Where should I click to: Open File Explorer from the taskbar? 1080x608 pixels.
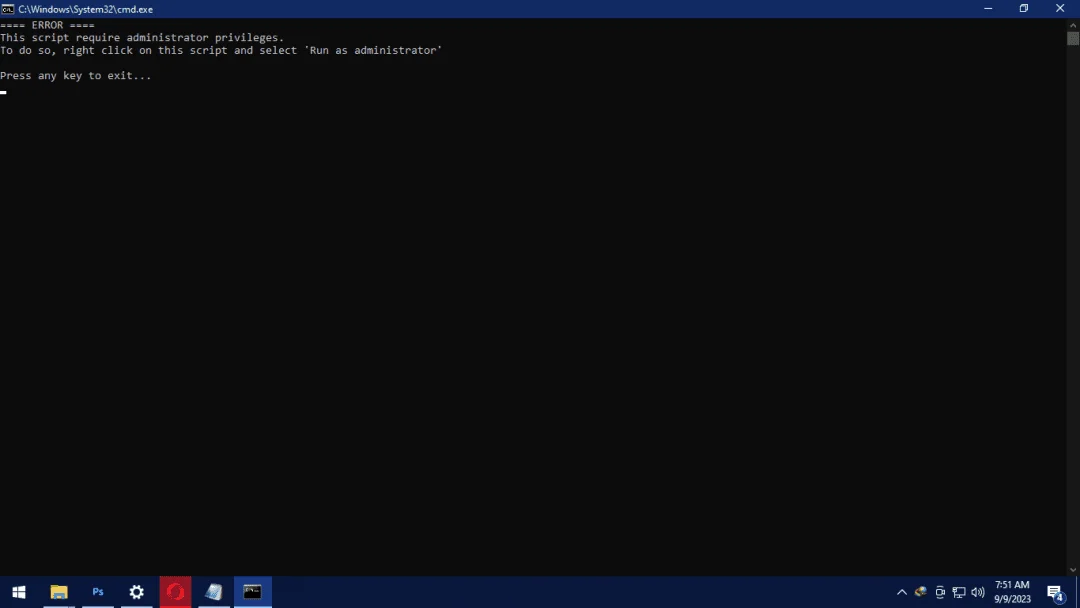(x=59, y=592)
